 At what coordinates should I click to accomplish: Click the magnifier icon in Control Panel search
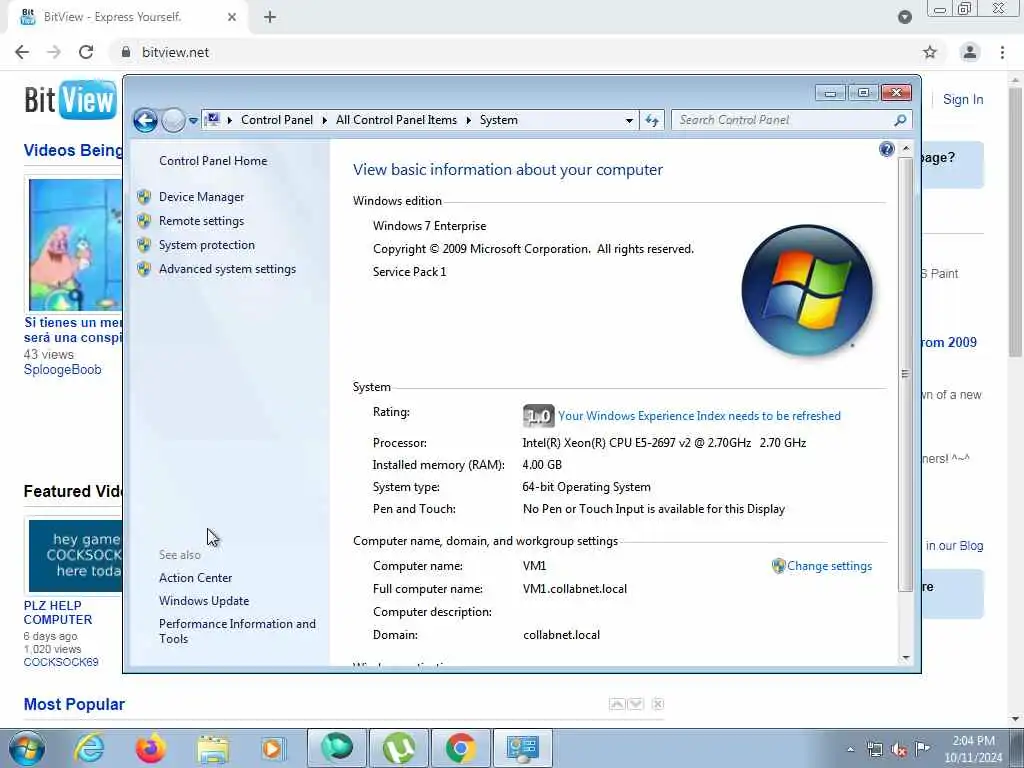point(901,120)
